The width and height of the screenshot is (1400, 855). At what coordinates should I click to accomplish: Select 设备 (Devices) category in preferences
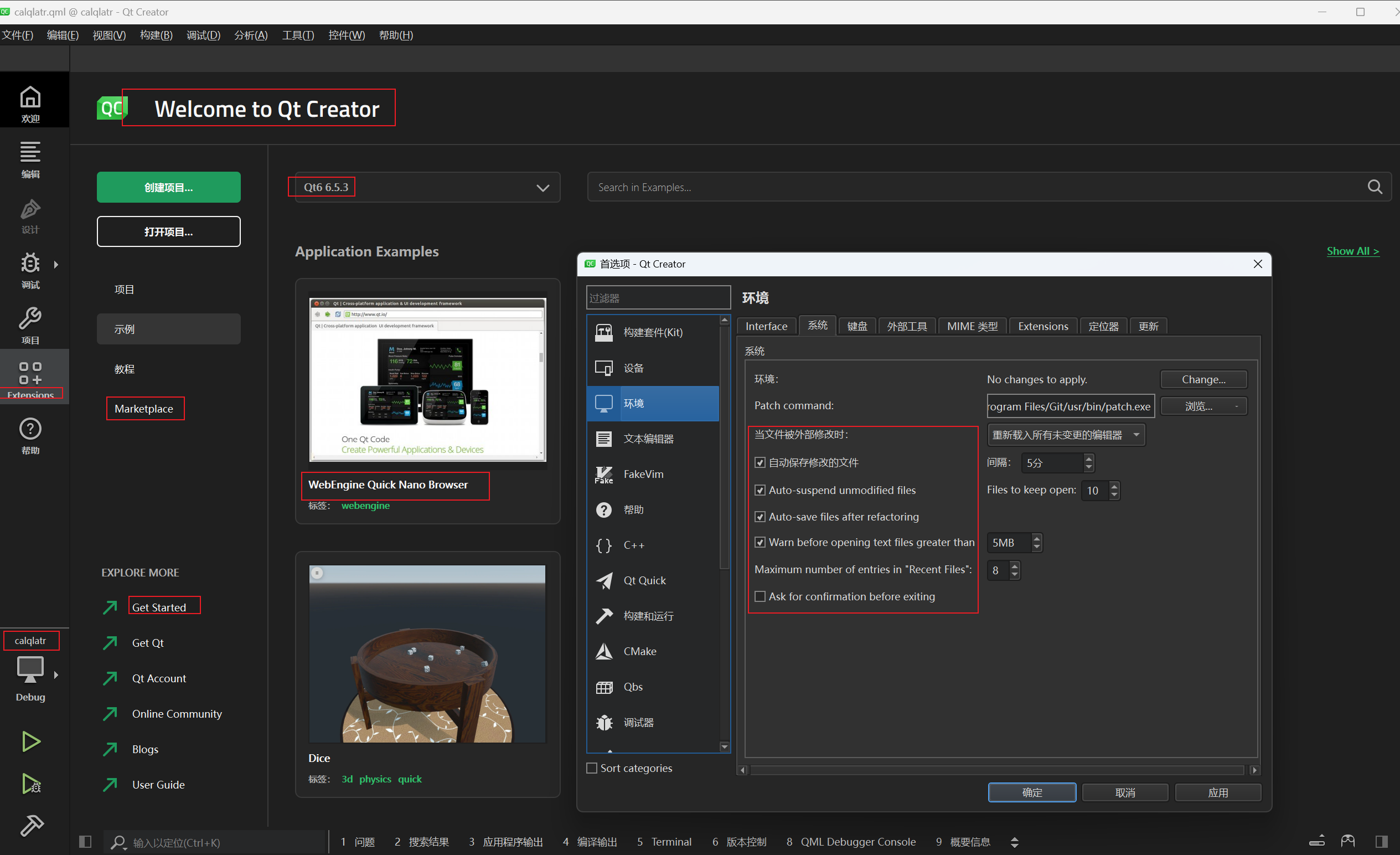point(653,368)
